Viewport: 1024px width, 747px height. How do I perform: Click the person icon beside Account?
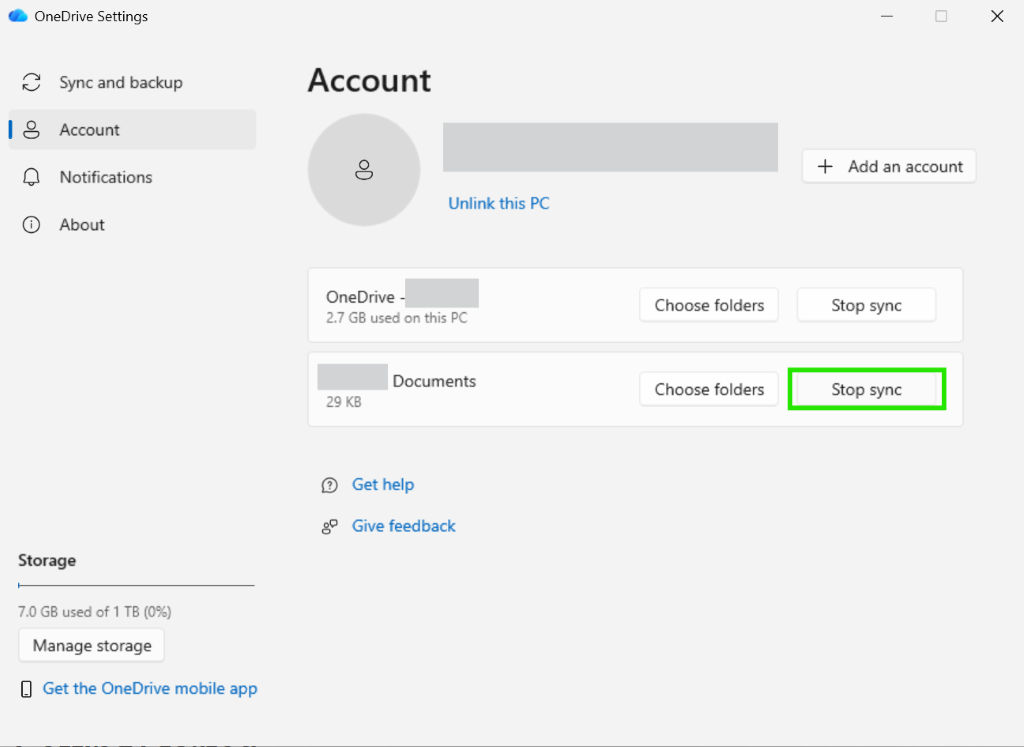[x=31, y=130]
